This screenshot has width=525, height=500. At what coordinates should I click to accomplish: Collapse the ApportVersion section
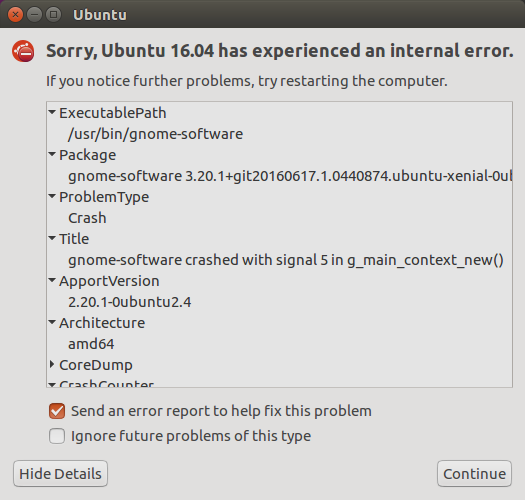tap(52, 280)
